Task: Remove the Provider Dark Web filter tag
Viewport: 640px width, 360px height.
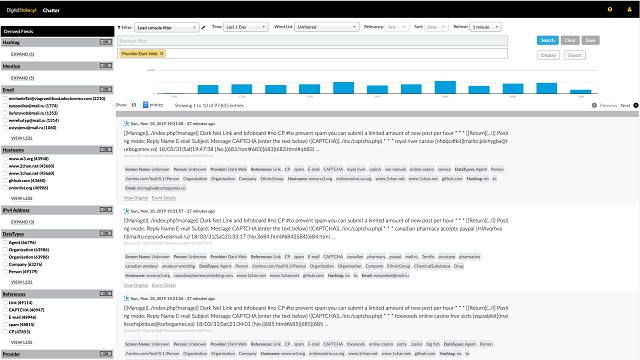Action: [162, 53]
